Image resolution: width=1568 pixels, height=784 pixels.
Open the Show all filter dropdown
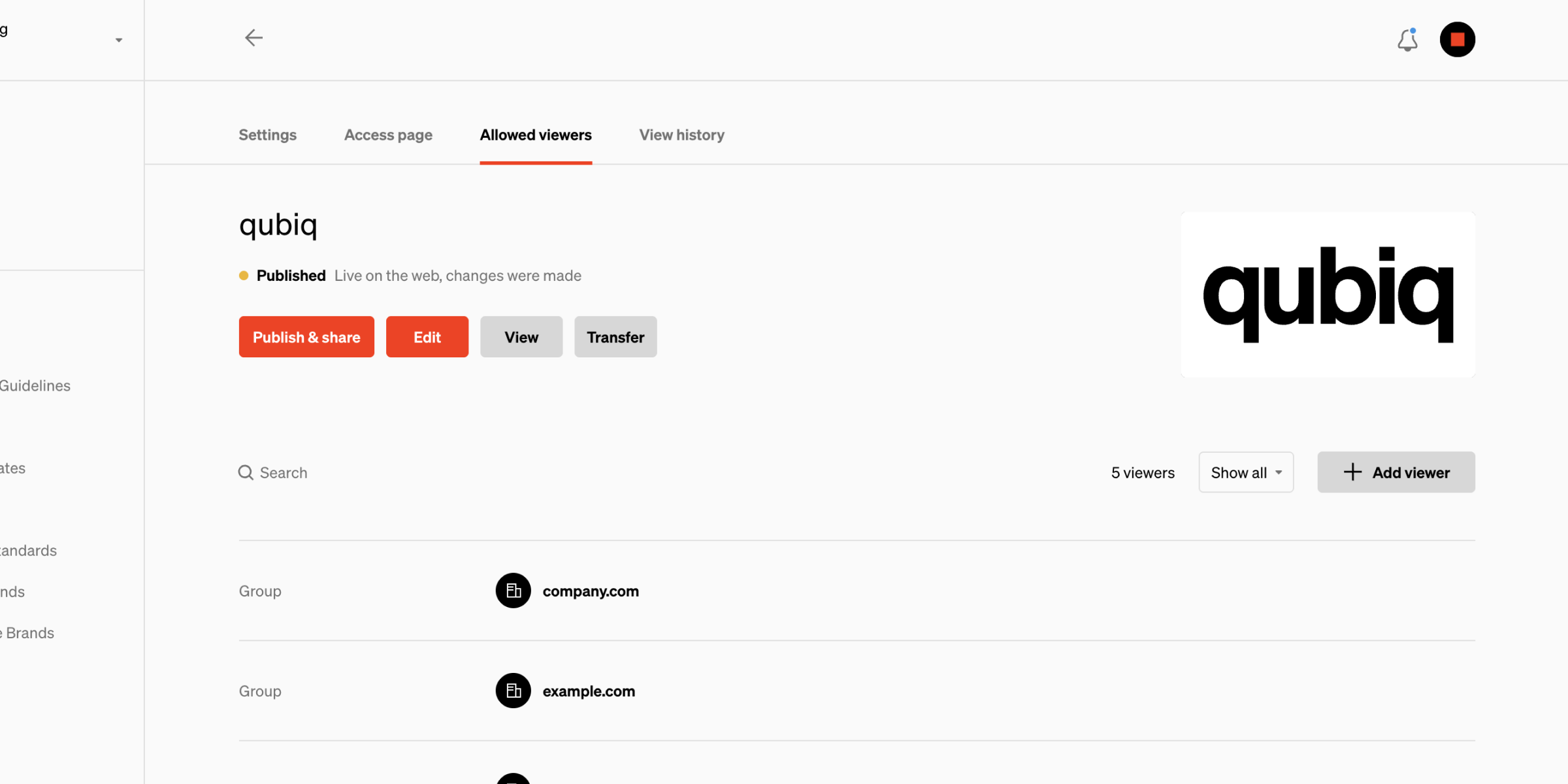click(1245, 472)
